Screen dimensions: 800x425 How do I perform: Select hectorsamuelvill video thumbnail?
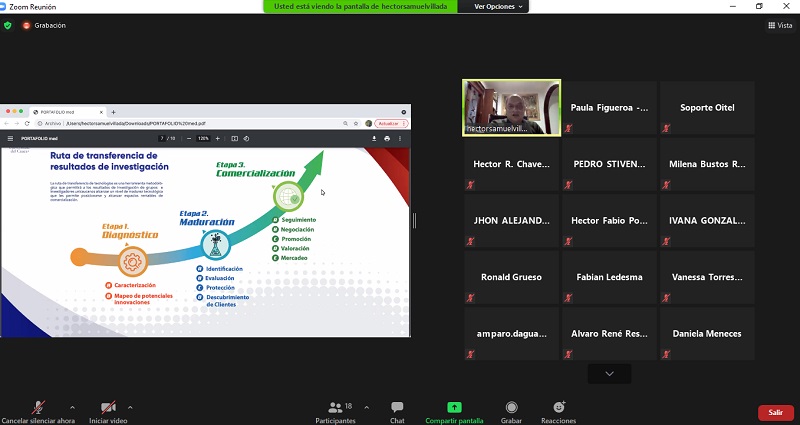pos(511,107)
